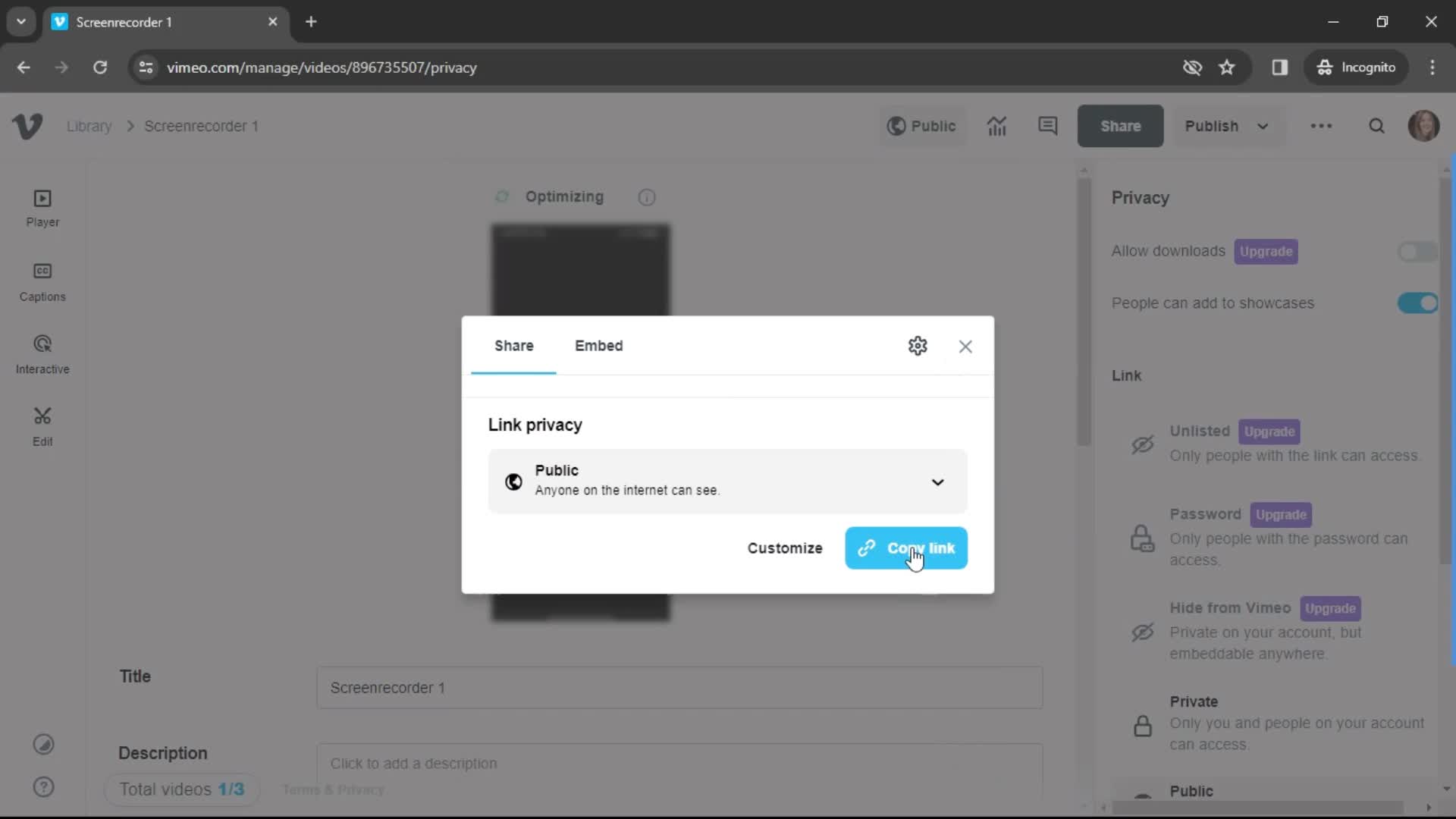Viewport: 1456px width, 819px height.
Task: Click the Comments panel icon
Action: pos(1049,125)
